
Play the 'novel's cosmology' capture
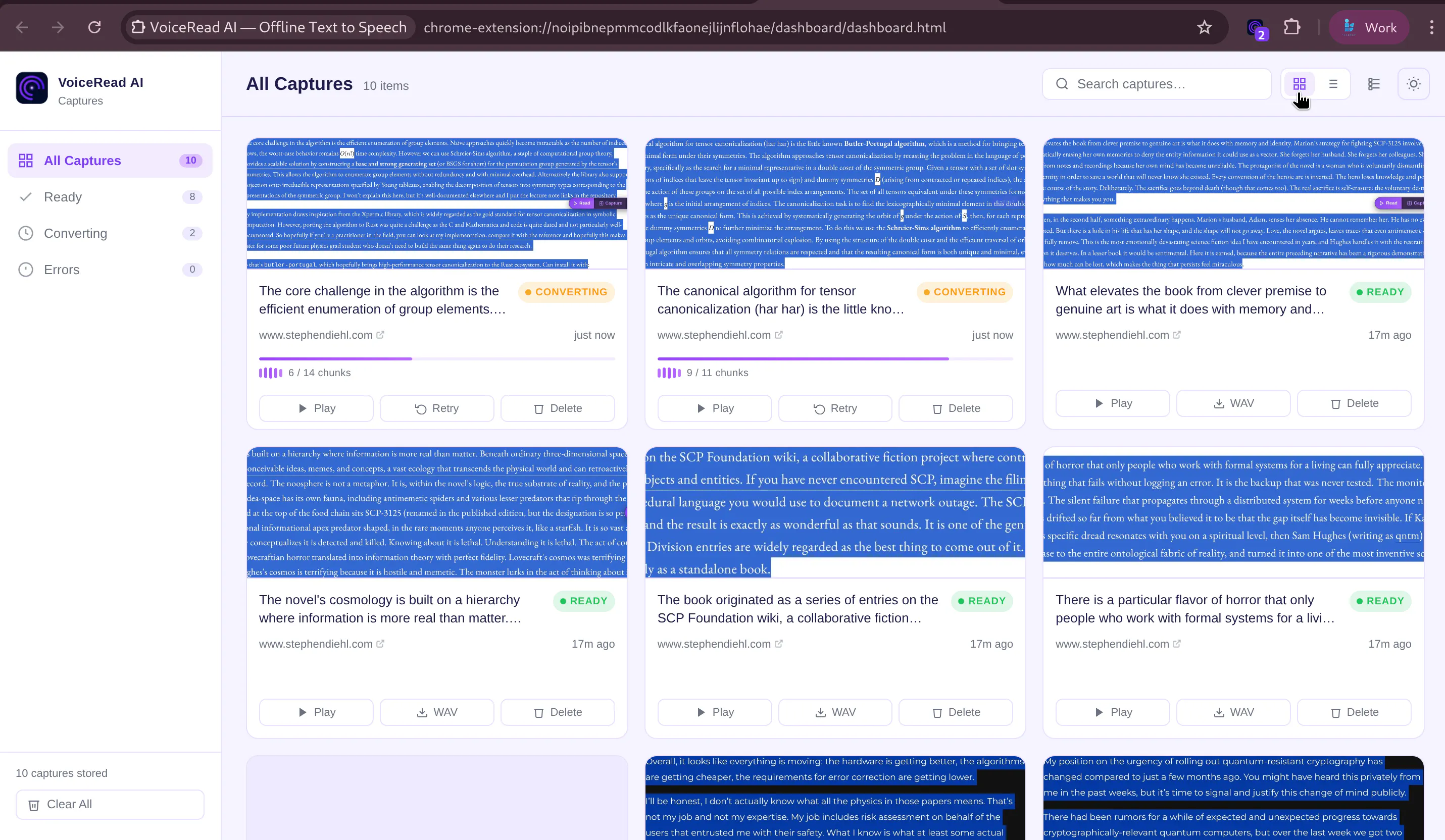(316, 712)
